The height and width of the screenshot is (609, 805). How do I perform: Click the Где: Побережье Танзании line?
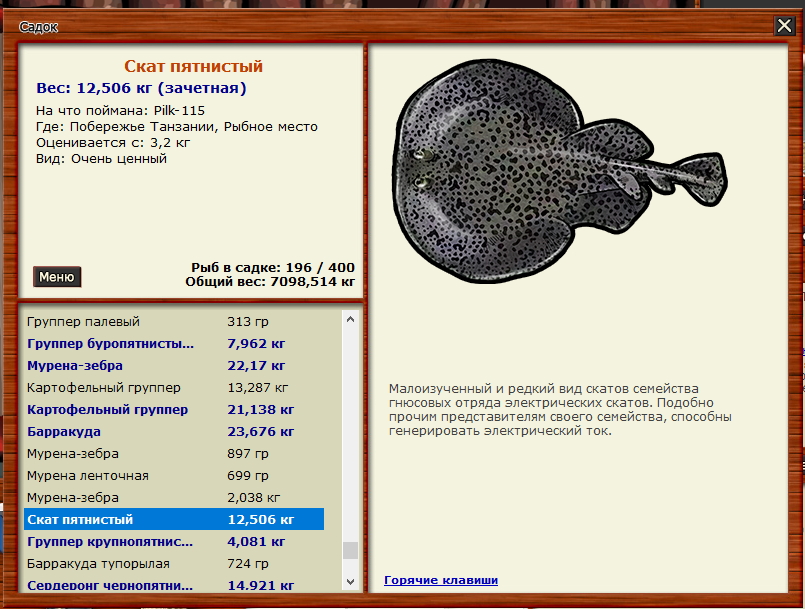[x=177, y=127]
